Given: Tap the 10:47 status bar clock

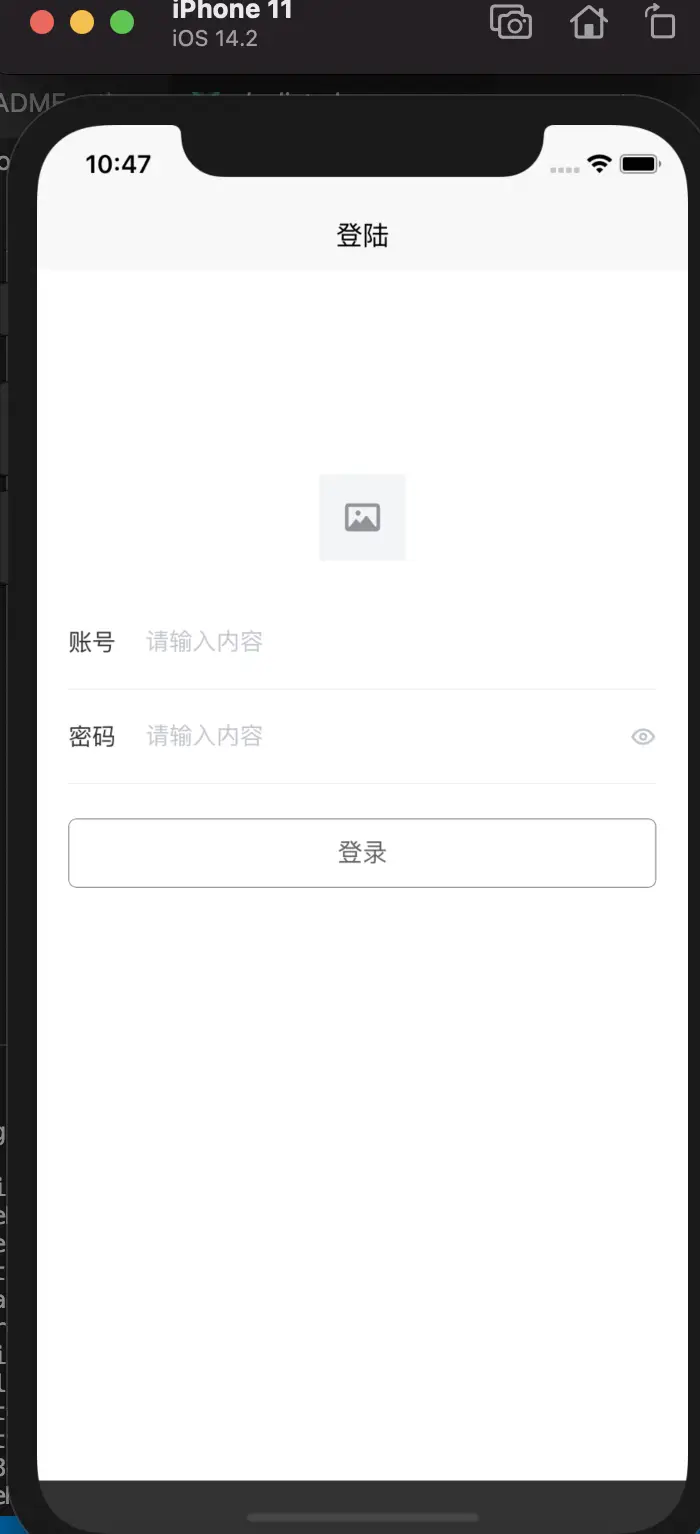Looking at the screenshot, I should [118, 164].
